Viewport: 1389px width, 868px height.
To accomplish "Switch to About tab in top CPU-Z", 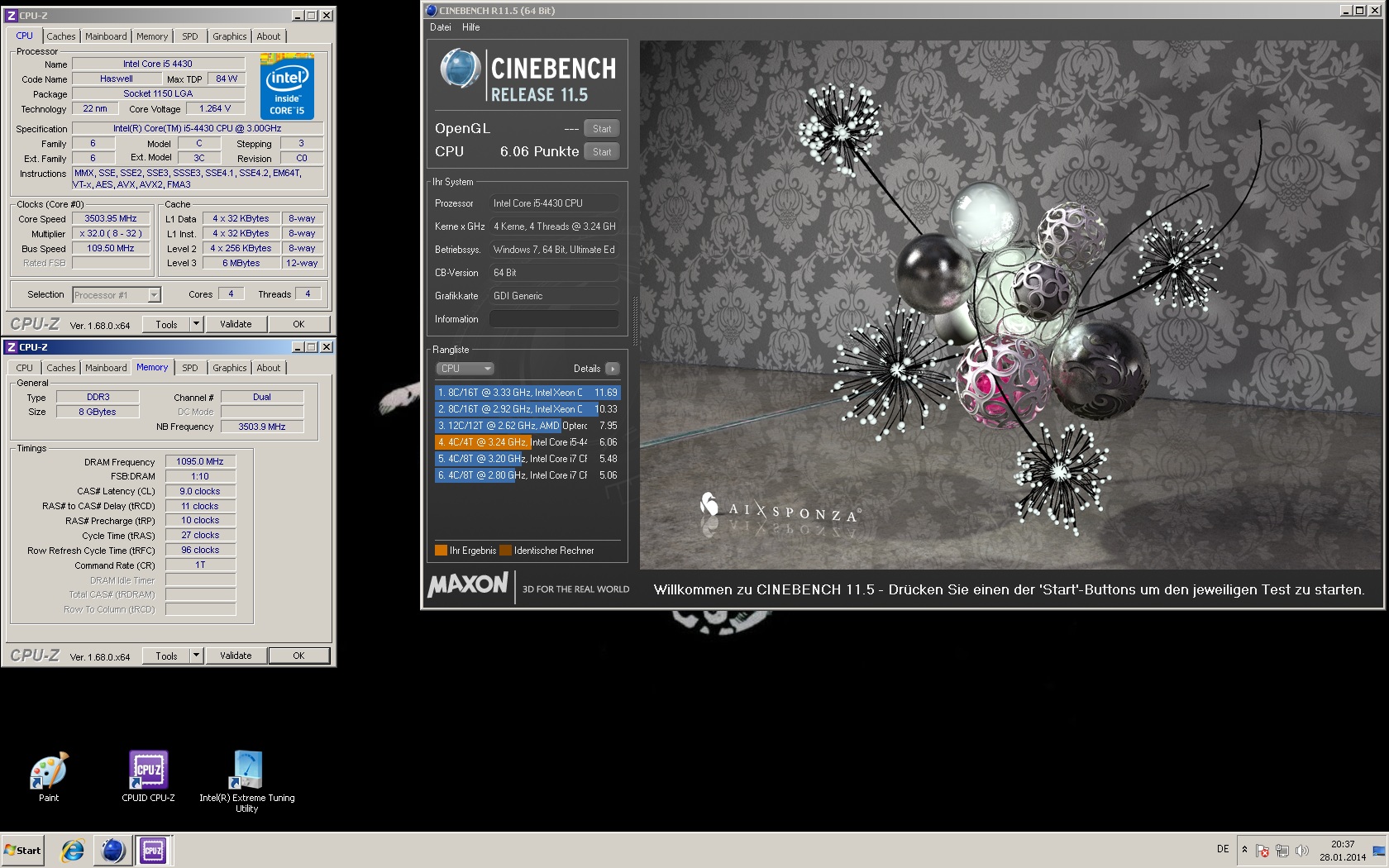I will (269, 36).
